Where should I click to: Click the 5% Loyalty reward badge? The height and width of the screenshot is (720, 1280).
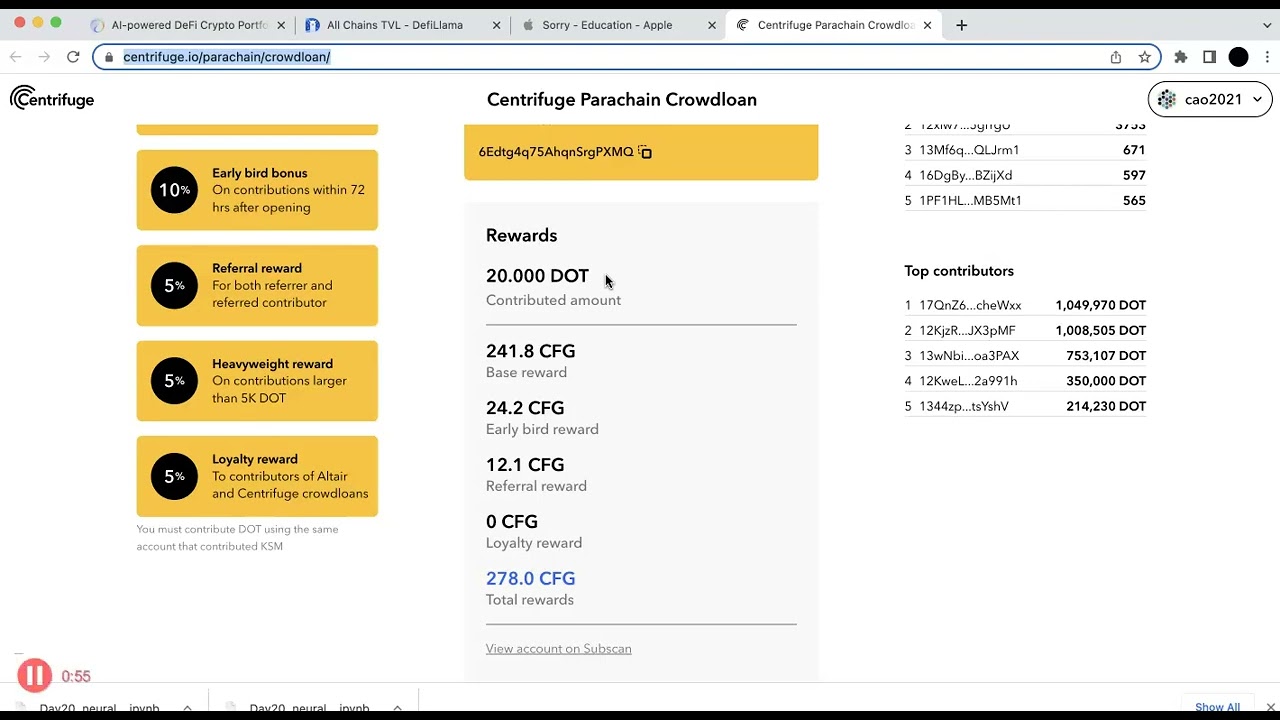point(174,476)
